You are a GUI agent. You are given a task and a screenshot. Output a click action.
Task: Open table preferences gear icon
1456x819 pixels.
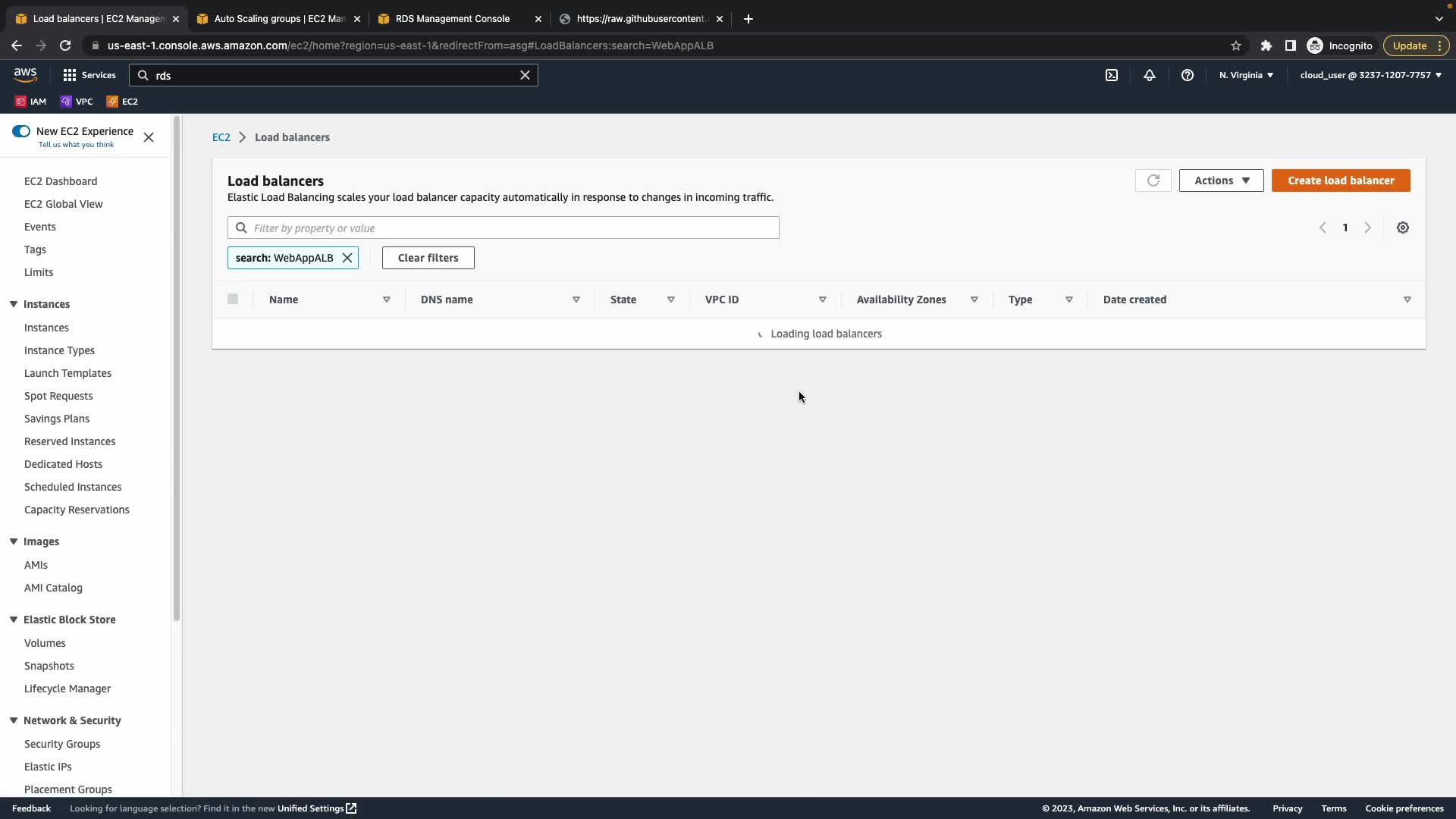(1402, 227)
